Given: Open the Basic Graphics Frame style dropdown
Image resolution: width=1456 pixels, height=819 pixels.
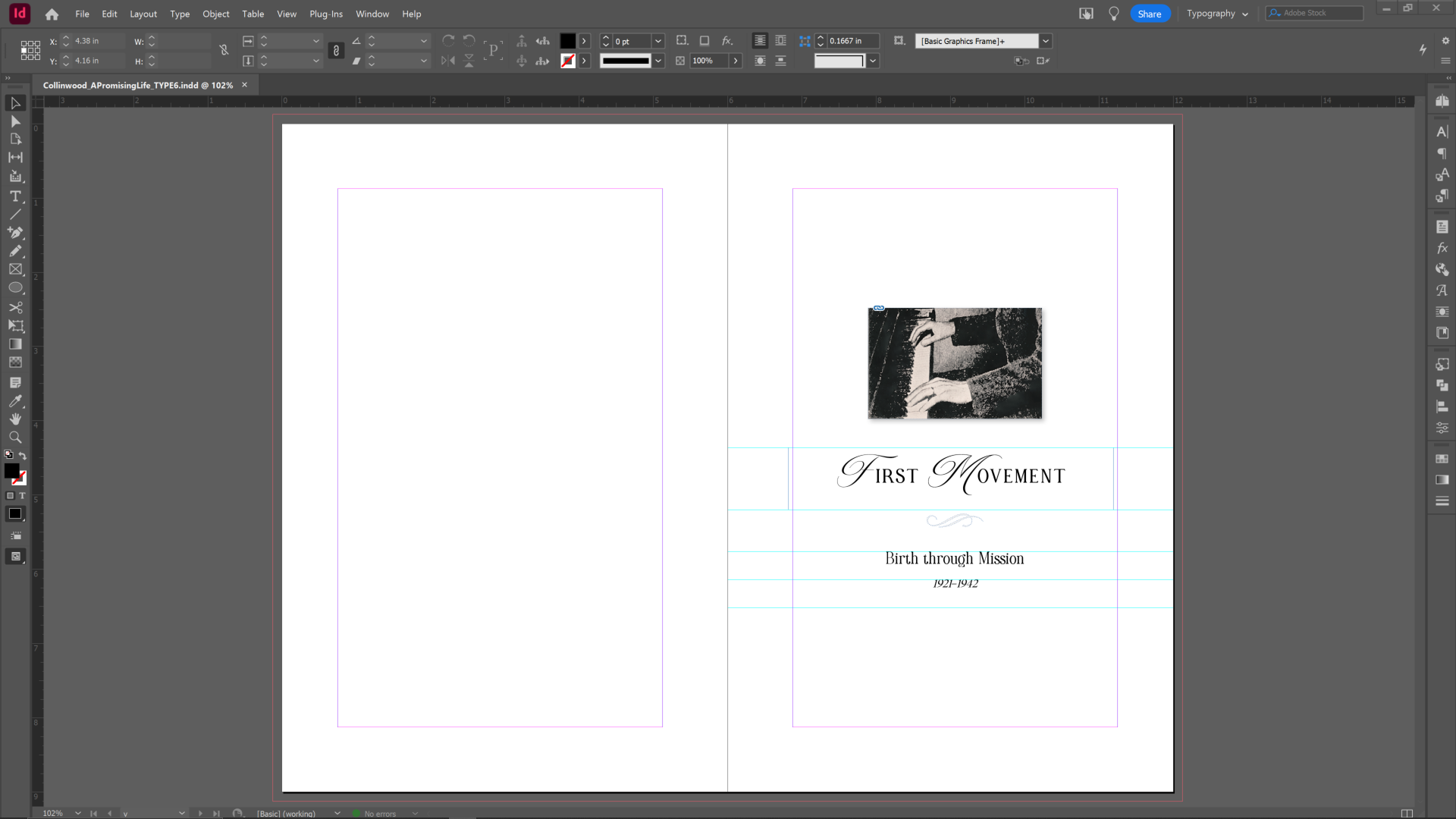Looking at the screenshot, I should pos(1046,41).
